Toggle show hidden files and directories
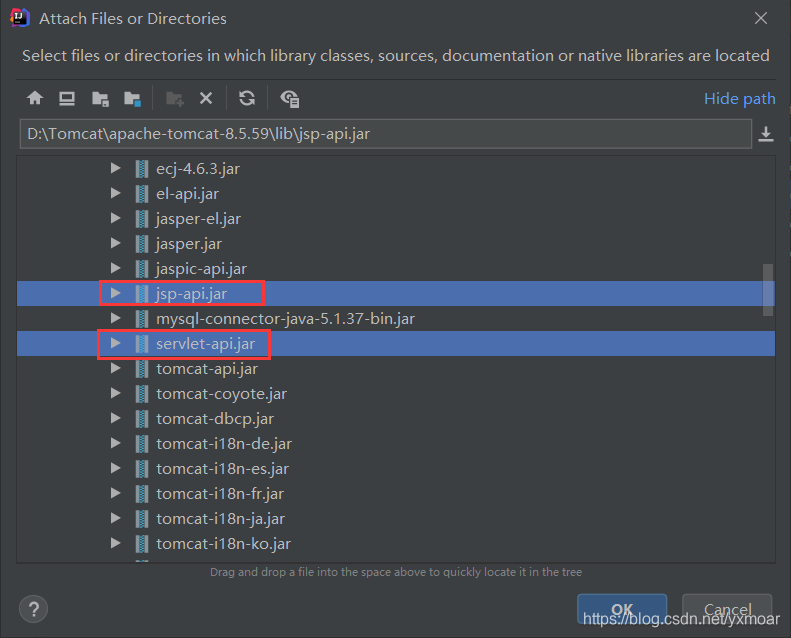This screenshot has height=638, width=791. (290, 98)
